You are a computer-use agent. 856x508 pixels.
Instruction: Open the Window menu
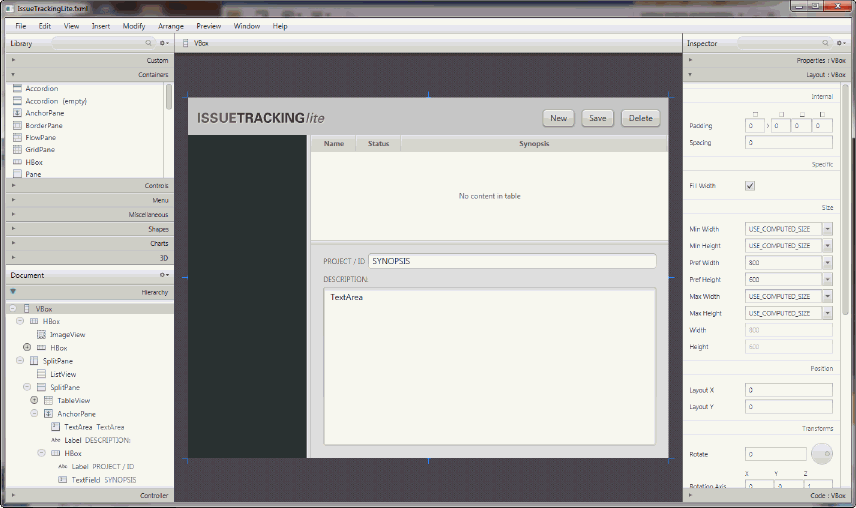pyautogui.click(x=247, y=26)
